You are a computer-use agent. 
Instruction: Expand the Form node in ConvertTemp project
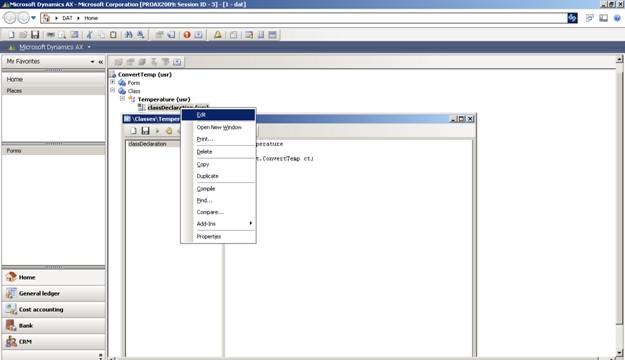pyautogui.click(x=113, y=82)
